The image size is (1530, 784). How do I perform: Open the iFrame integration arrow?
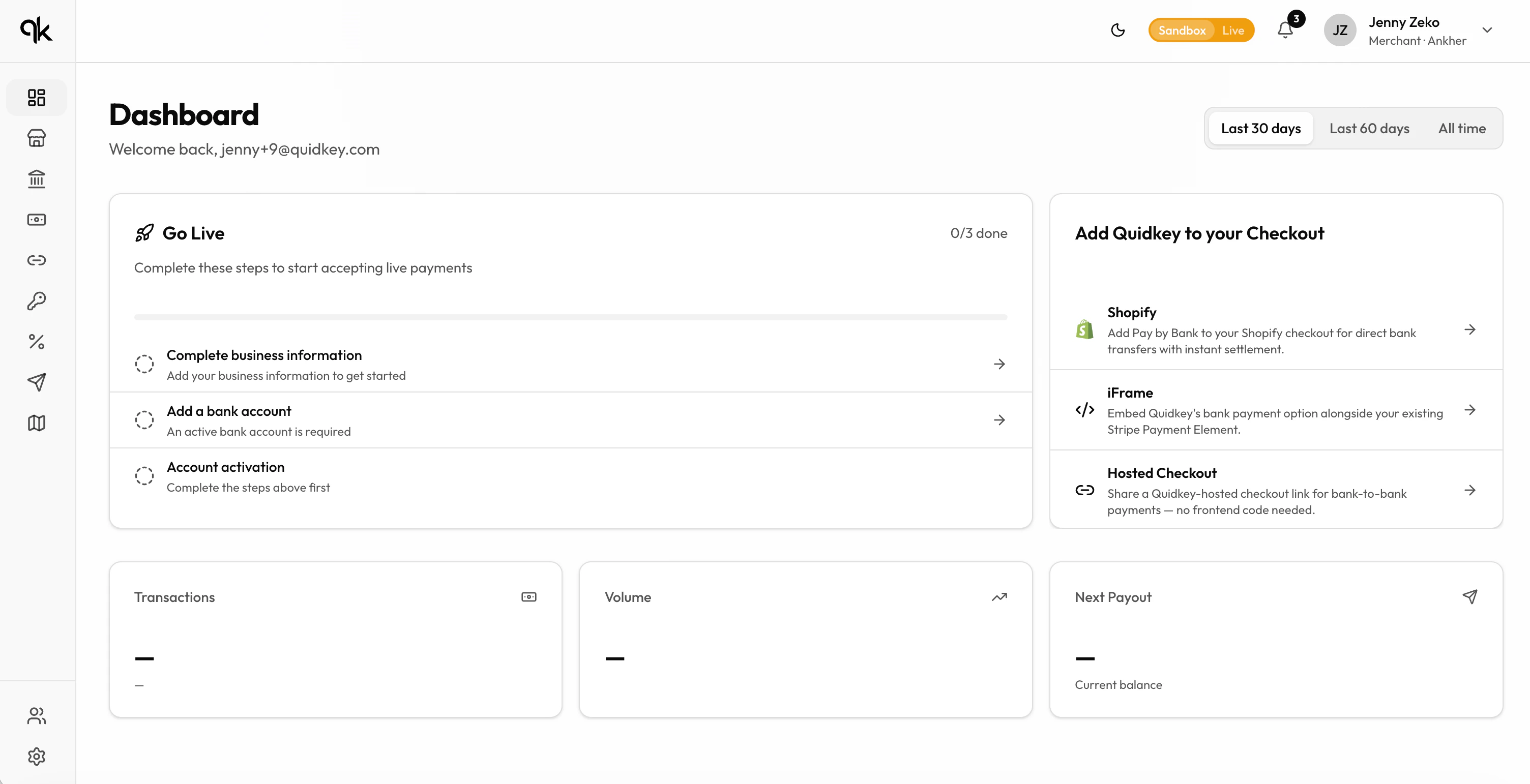coord(1470,409)
